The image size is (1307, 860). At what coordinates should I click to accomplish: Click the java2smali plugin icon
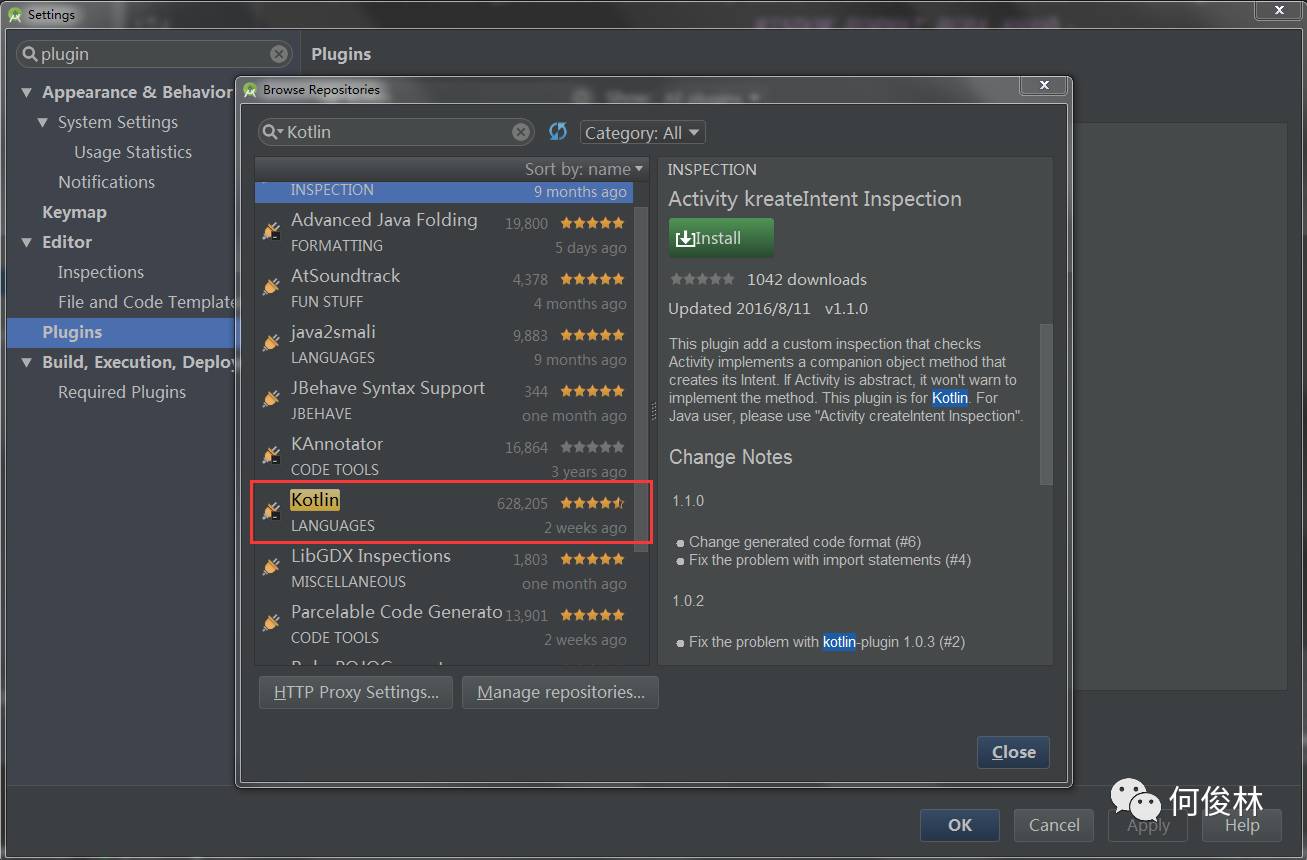coord(270,343)
